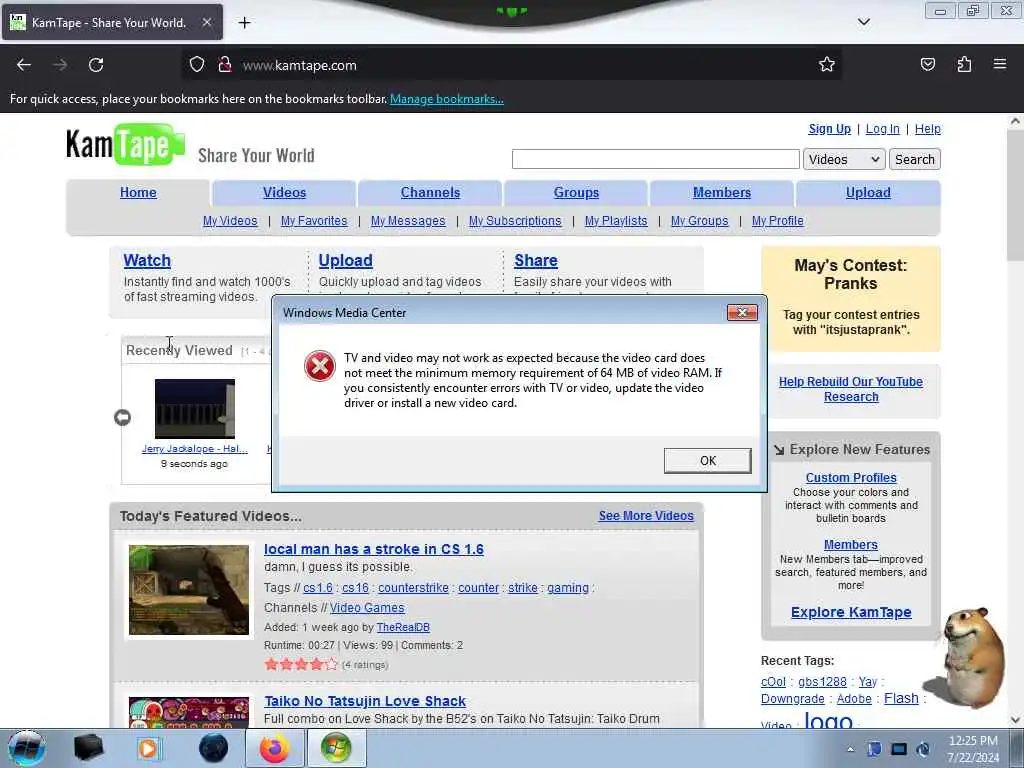Open the Home tab
Screen dimensions: 1024x768
point(138,193)
